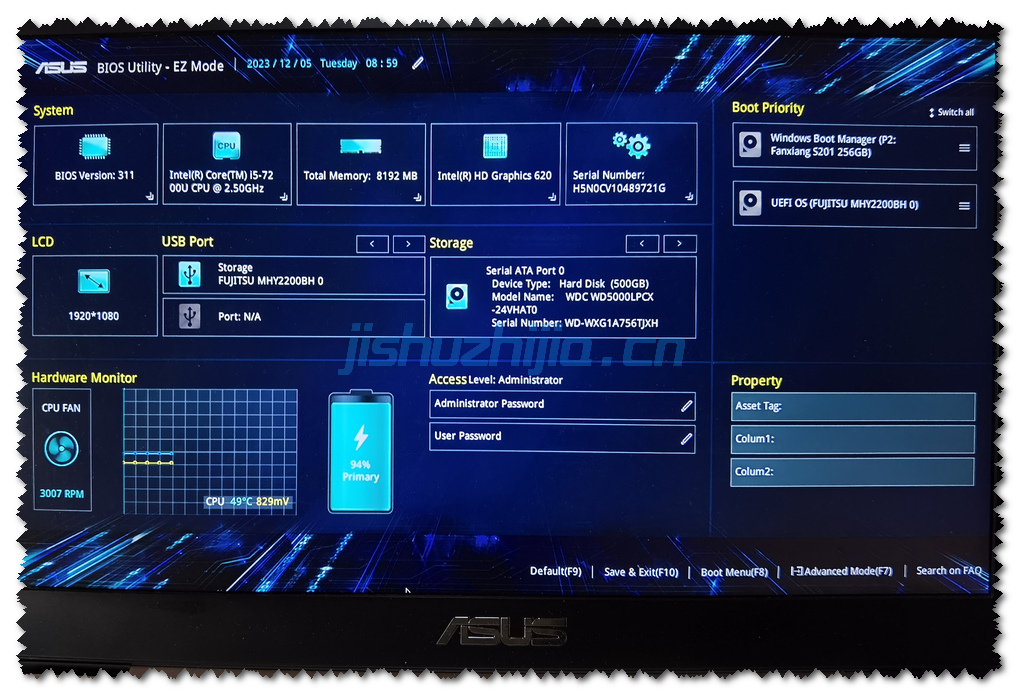
Task: Click the Intel HD Graphics 620 icon
Action: click(495, 146)
